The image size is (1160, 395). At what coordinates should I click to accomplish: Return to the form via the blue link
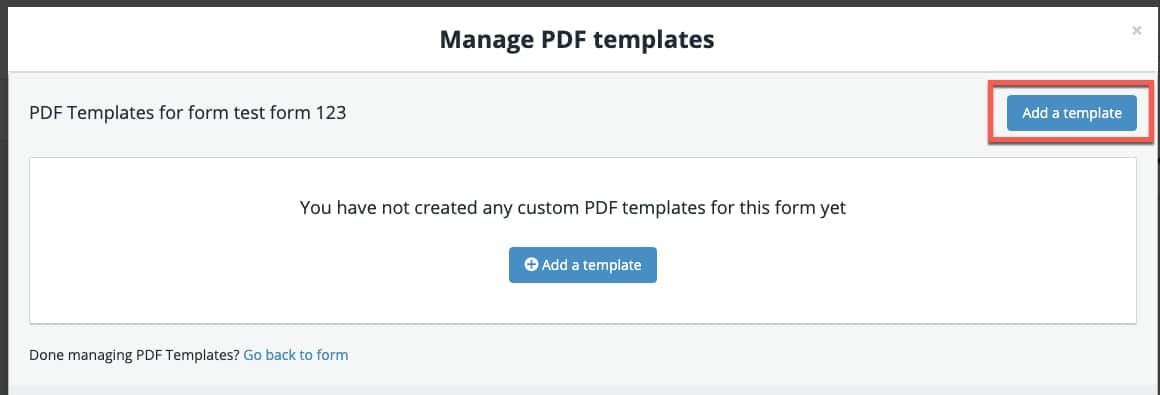coord(296,355)
